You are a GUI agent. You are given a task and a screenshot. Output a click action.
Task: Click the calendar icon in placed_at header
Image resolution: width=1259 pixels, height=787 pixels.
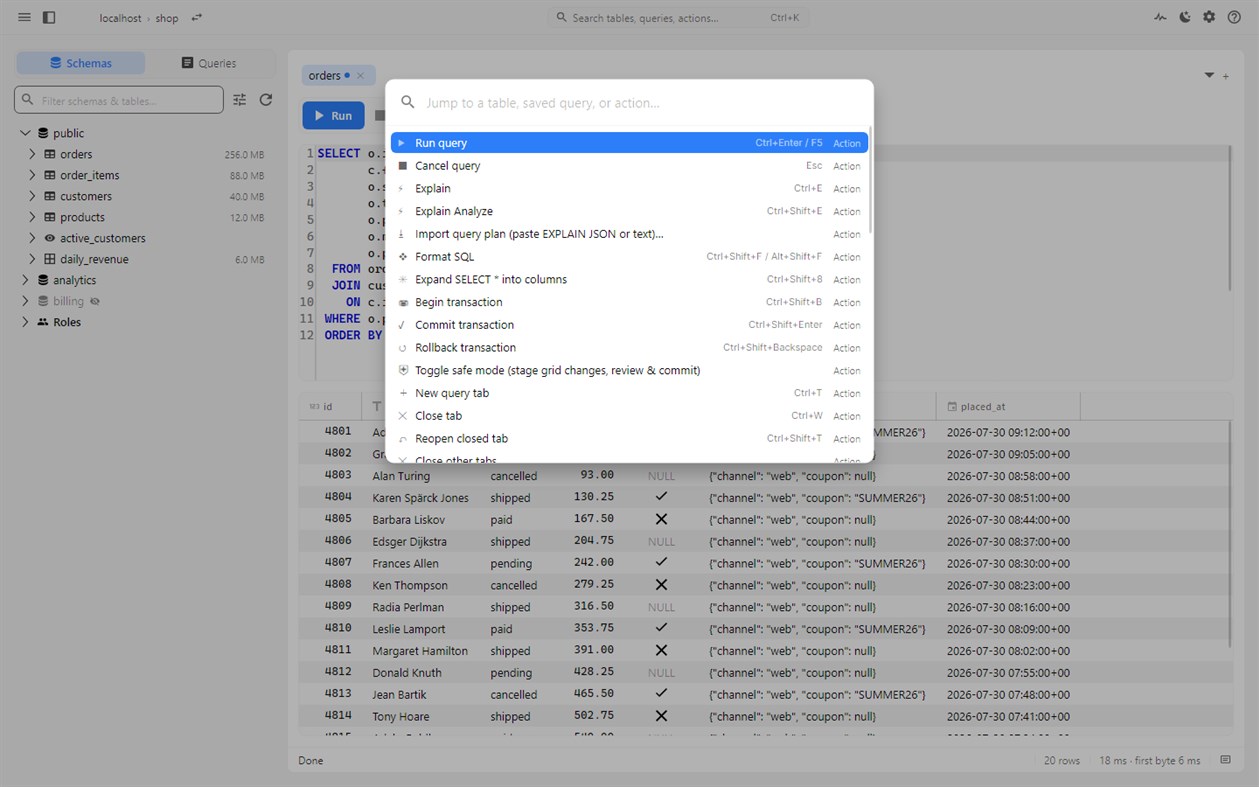point(952,407)
